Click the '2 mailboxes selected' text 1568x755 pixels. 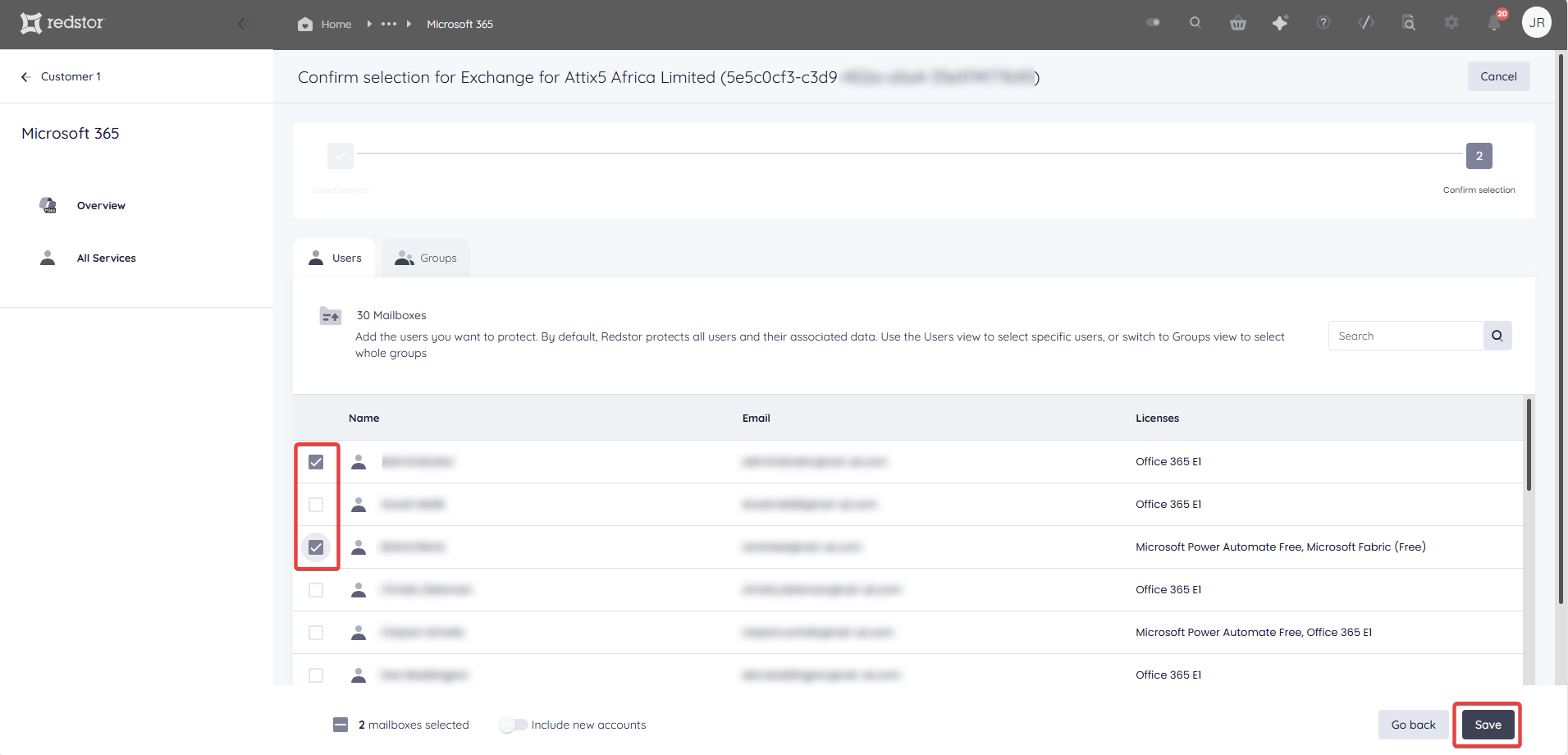pos(414,725)
